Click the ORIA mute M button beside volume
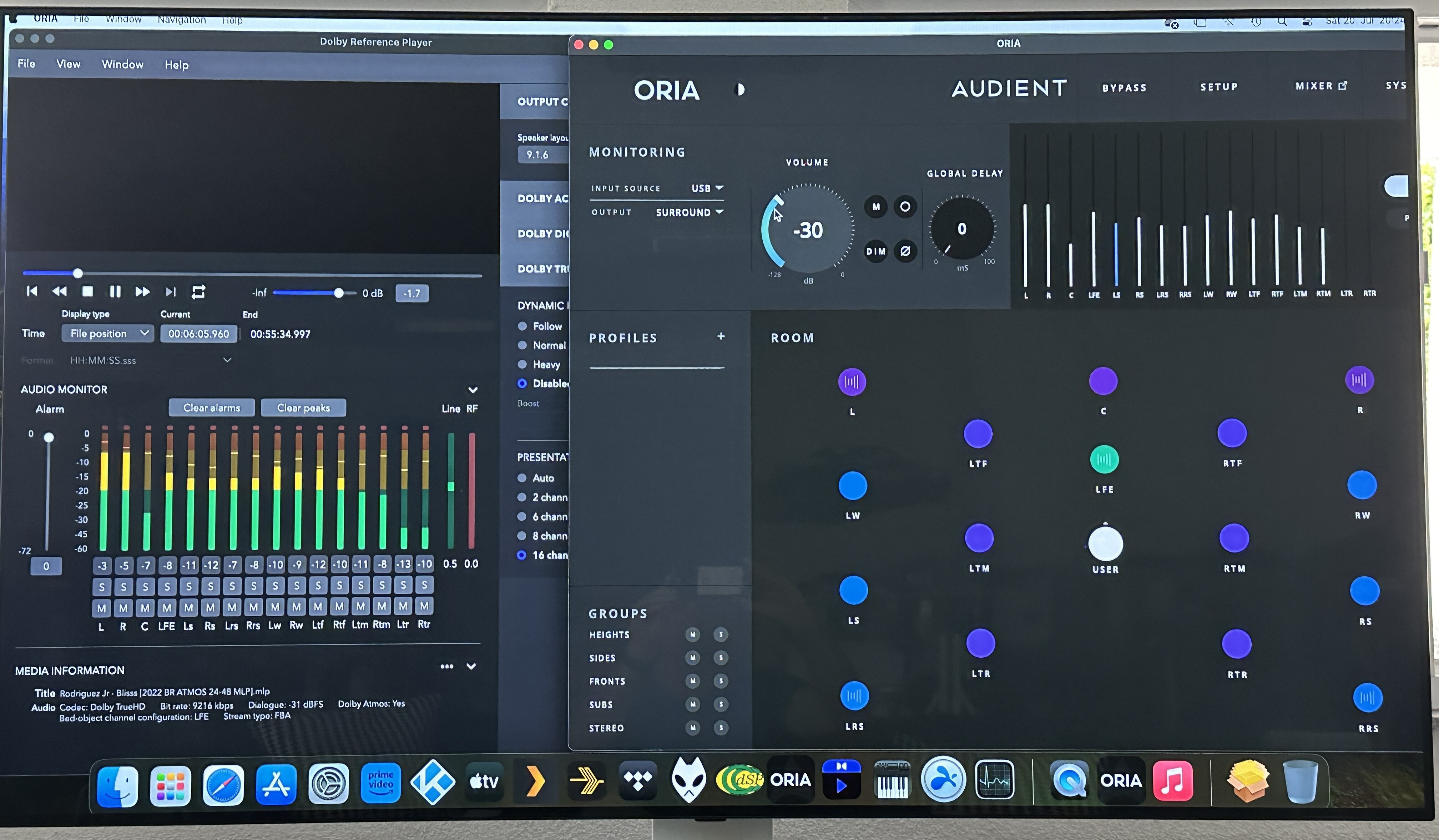This screenshot has width=1439, height=840. [x=876, y=207]
